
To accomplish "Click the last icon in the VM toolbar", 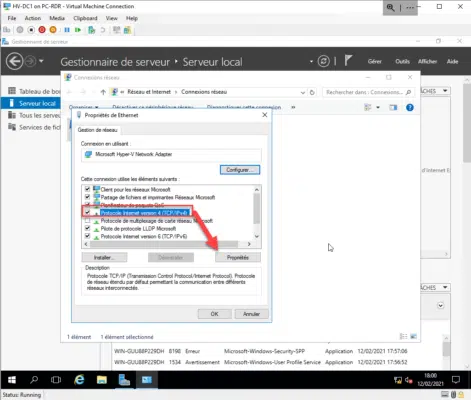I will coord(127,30).
